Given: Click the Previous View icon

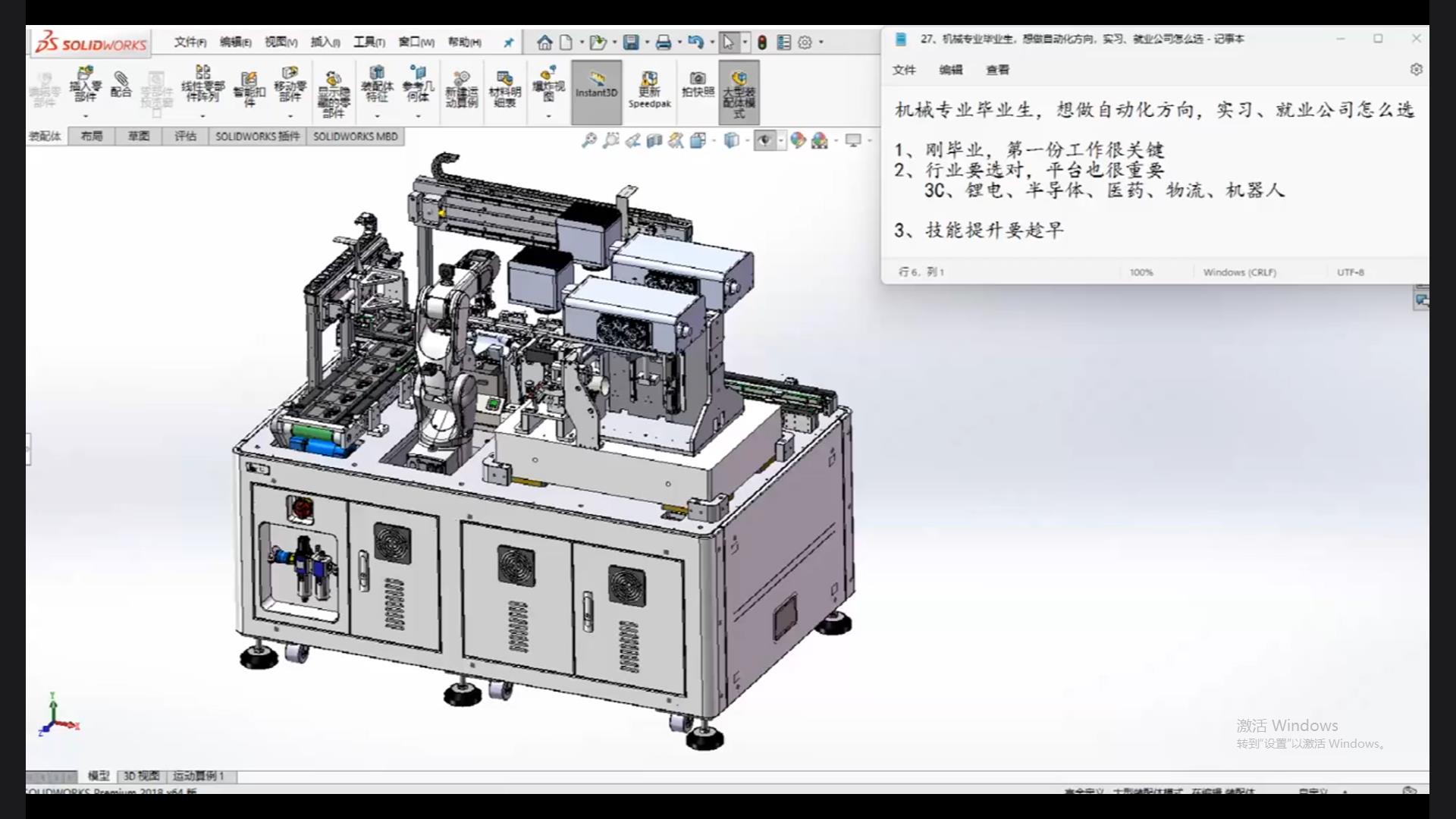Looking at the screenshot, I should 632,140.
